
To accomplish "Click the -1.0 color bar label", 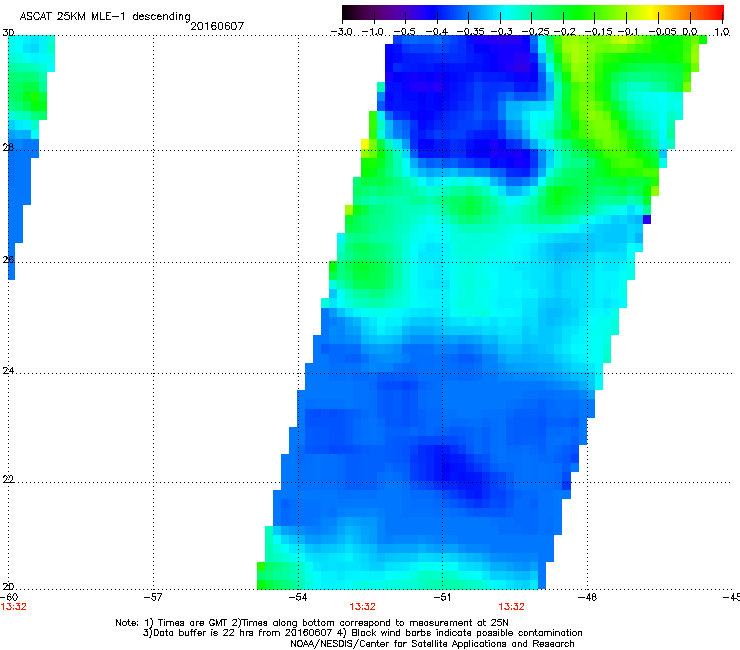I will click(x=373, y=32).
